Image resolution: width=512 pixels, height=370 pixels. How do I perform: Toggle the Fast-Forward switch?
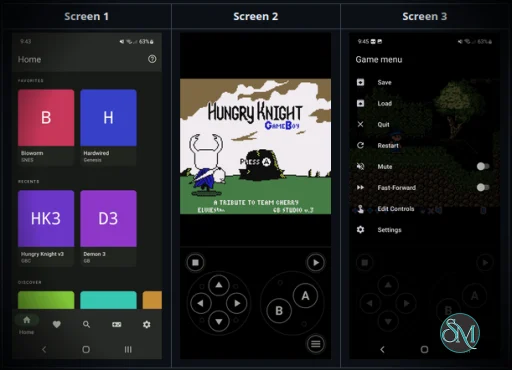click(x=483, y=187)
